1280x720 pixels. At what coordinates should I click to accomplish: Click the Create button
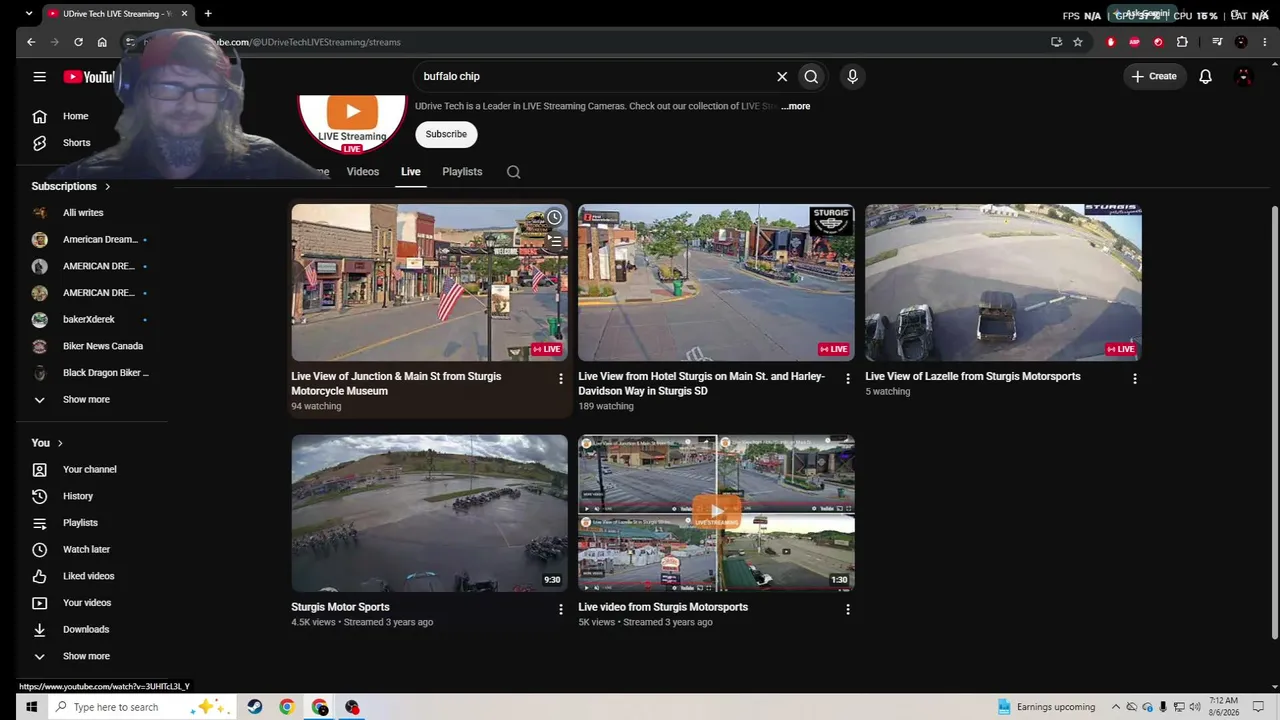pyautogui.click(x=1154, y=76)
